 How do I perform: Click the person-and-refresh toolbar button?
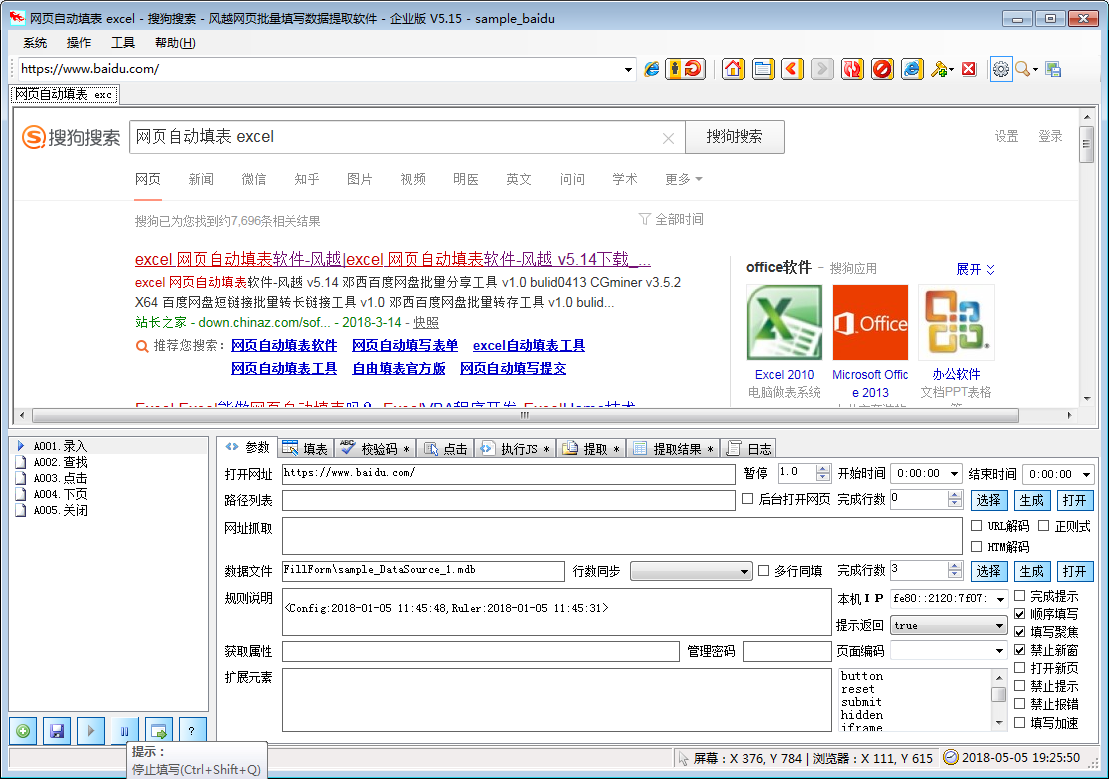(x=685, y=69)
